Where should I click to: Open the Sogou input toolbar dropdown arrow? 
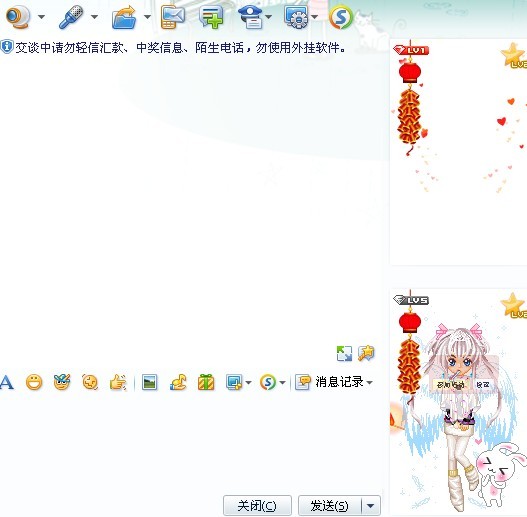tap(283, 383)
